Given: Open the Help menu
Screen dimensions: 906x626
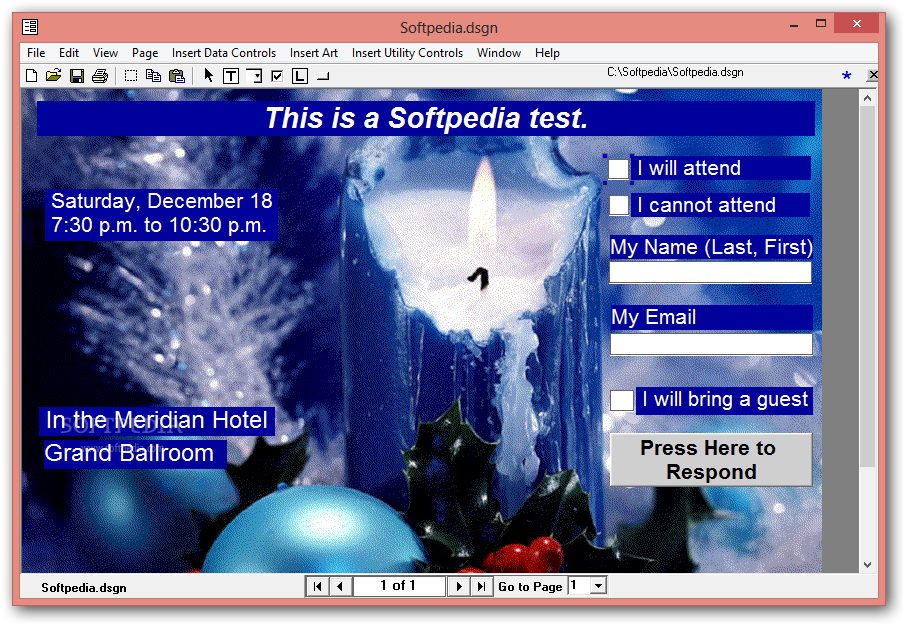Looking at the screenshot, I should pyautogui.click(x=547, y=53).
